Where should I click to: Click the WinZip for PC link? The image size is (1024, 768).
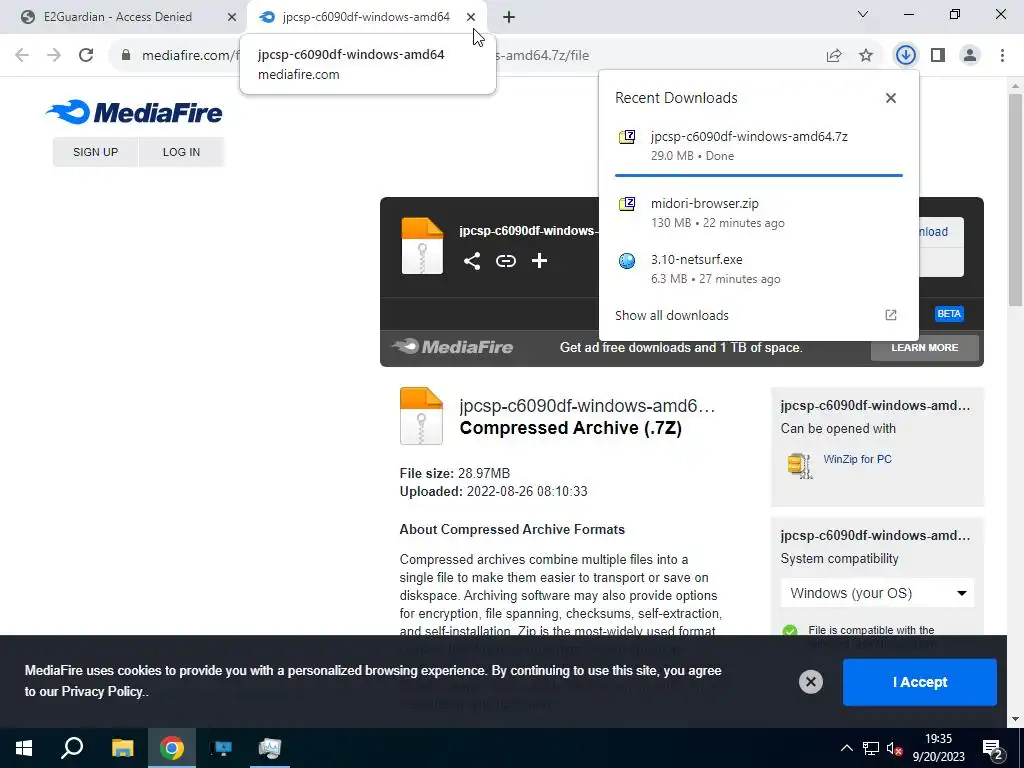pos(857,459)
